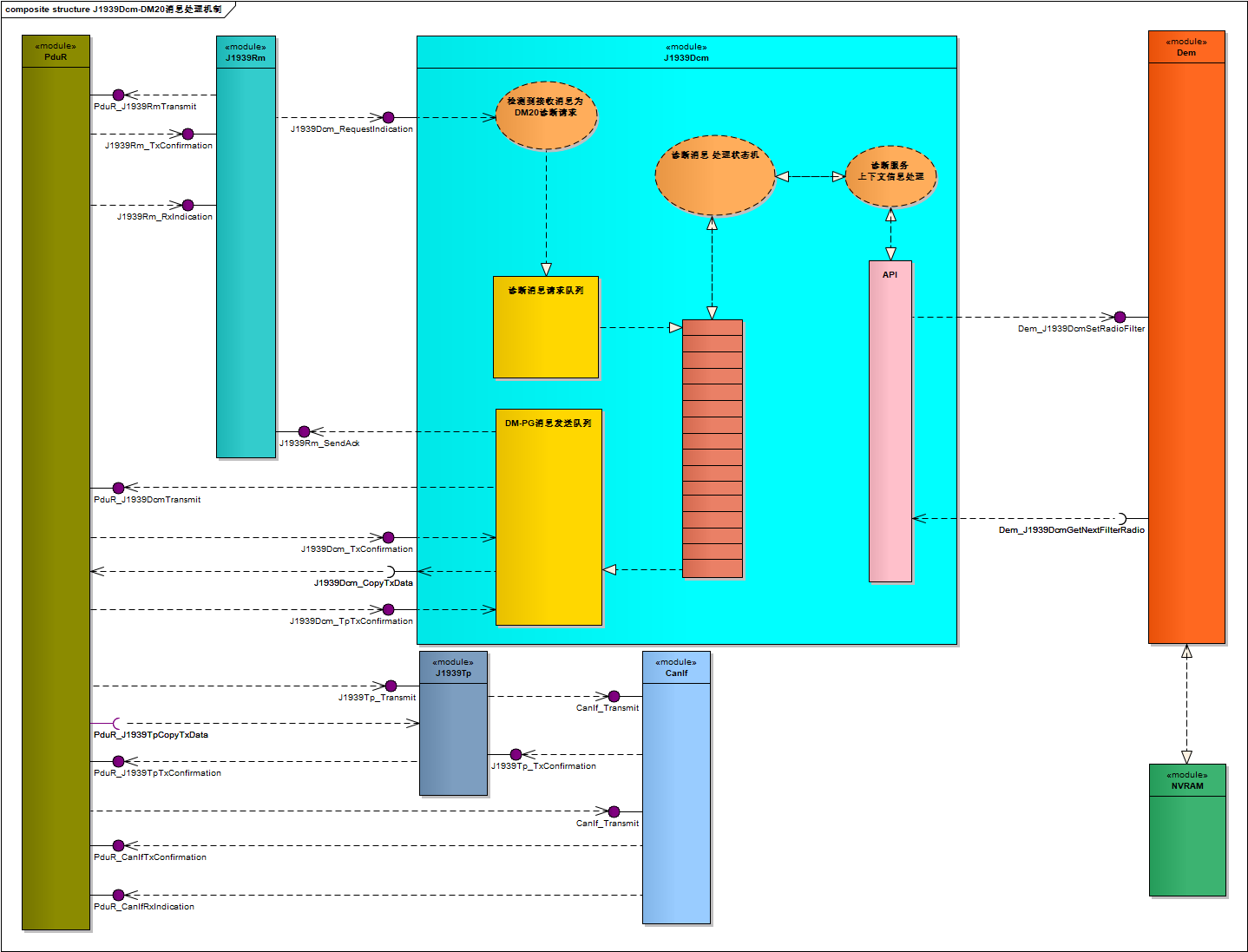Click the J1939Dcm_TxConfirmation label

(357, 549)
